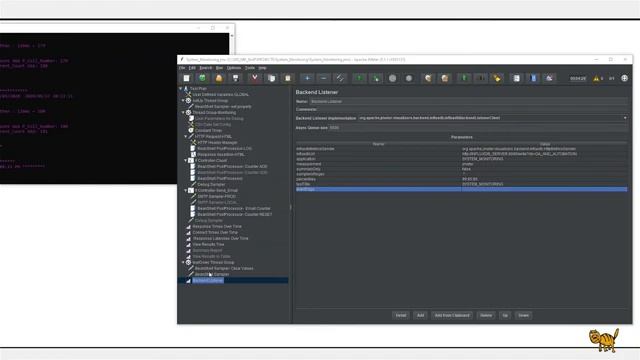Click the Clear All results icon
Viewport: 640px width, 360px height.
(444, 78)
